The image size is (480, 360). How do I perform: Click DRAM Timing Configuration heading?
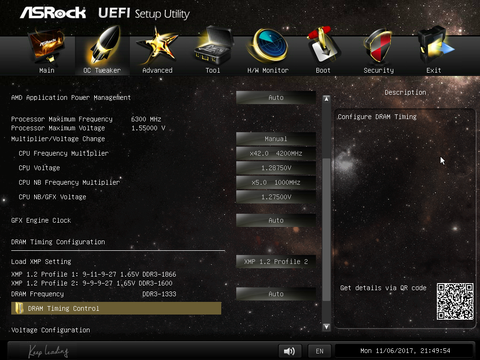(x=58, y=242)
